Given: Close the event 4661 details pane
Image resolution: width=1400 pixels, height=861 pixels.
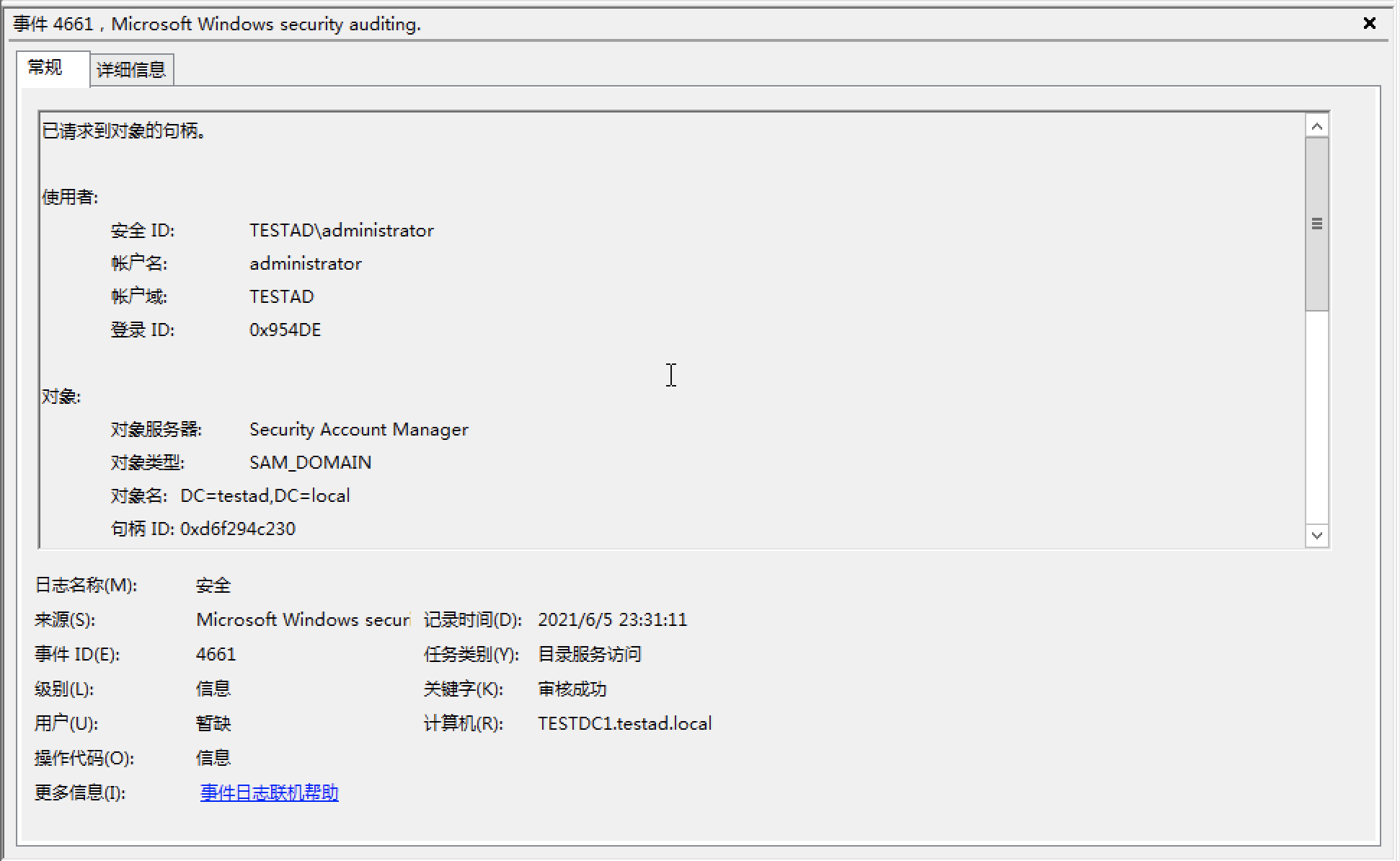Looking at the screenshot, I should point(1369,23).
